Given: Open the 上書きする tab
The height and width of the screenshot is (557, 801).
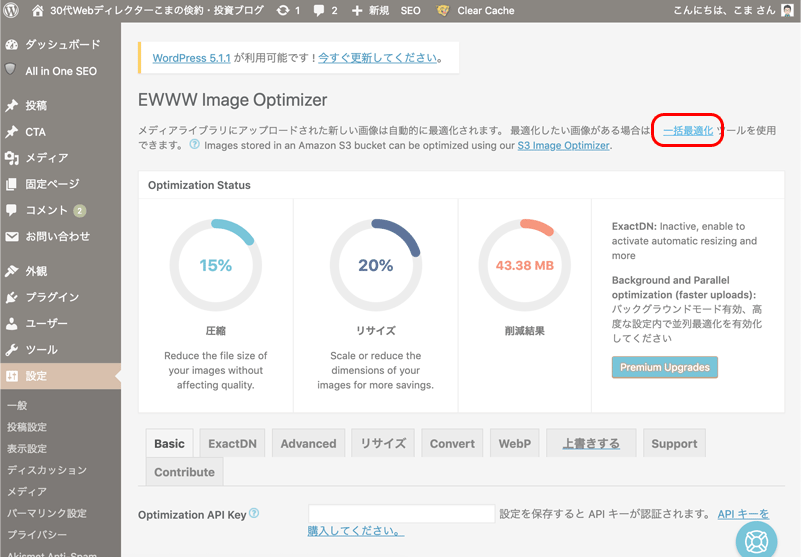Looking at the screenshot, I should pos(591,443).
